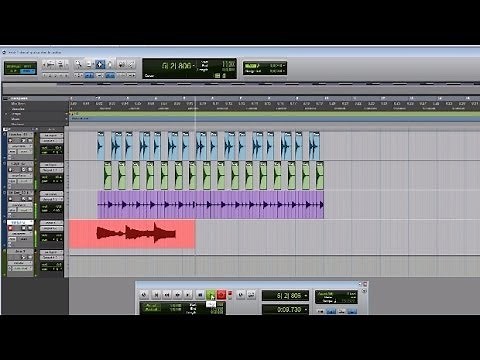Click the last transport button before counter
The height and width of the screenshot is (360, 480).
click(x=251, y=295)
